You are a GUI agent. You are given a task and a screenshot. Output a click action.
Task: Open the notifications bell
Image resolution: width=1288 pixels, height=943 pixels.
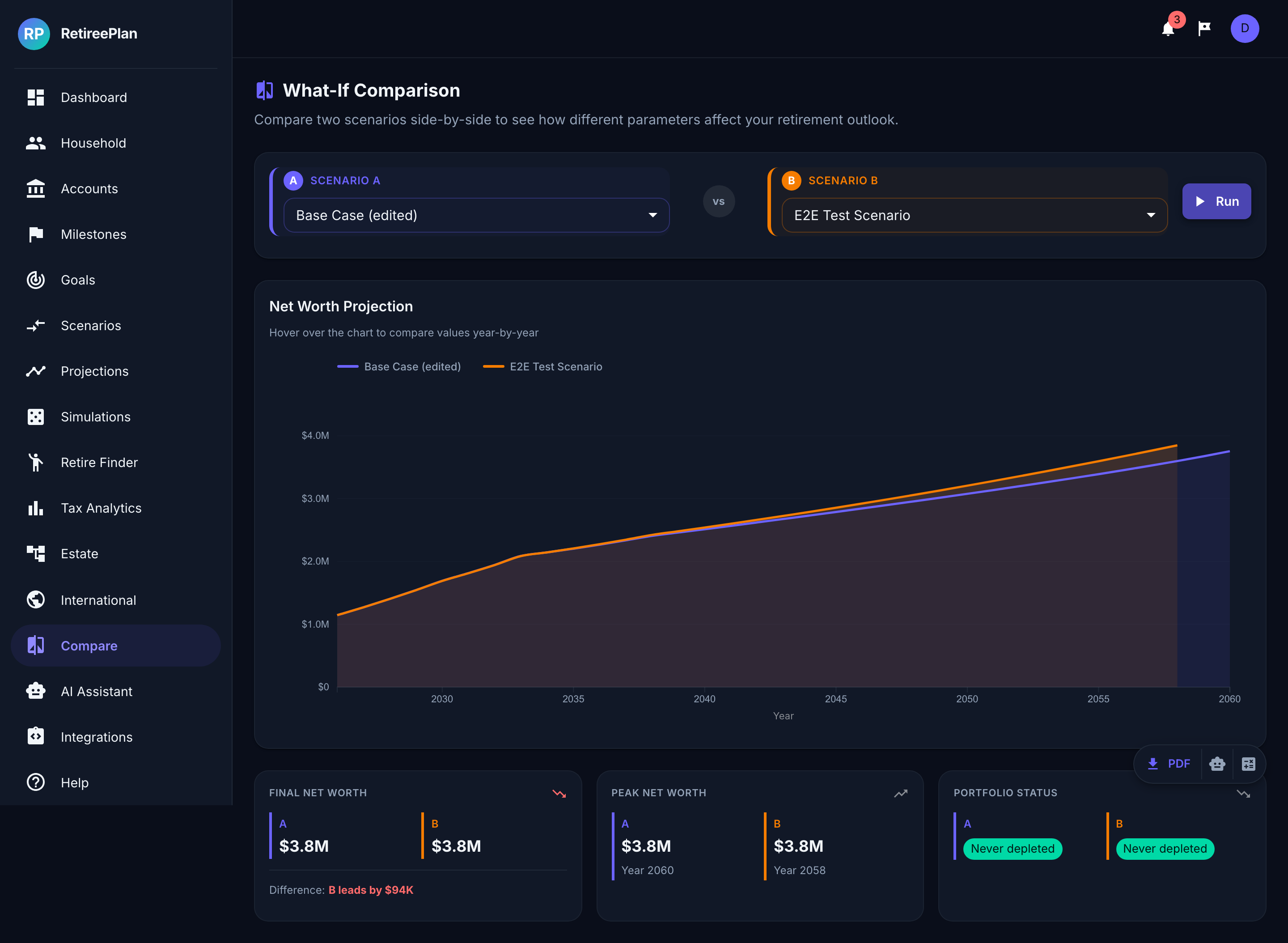tap(1168, 29)
